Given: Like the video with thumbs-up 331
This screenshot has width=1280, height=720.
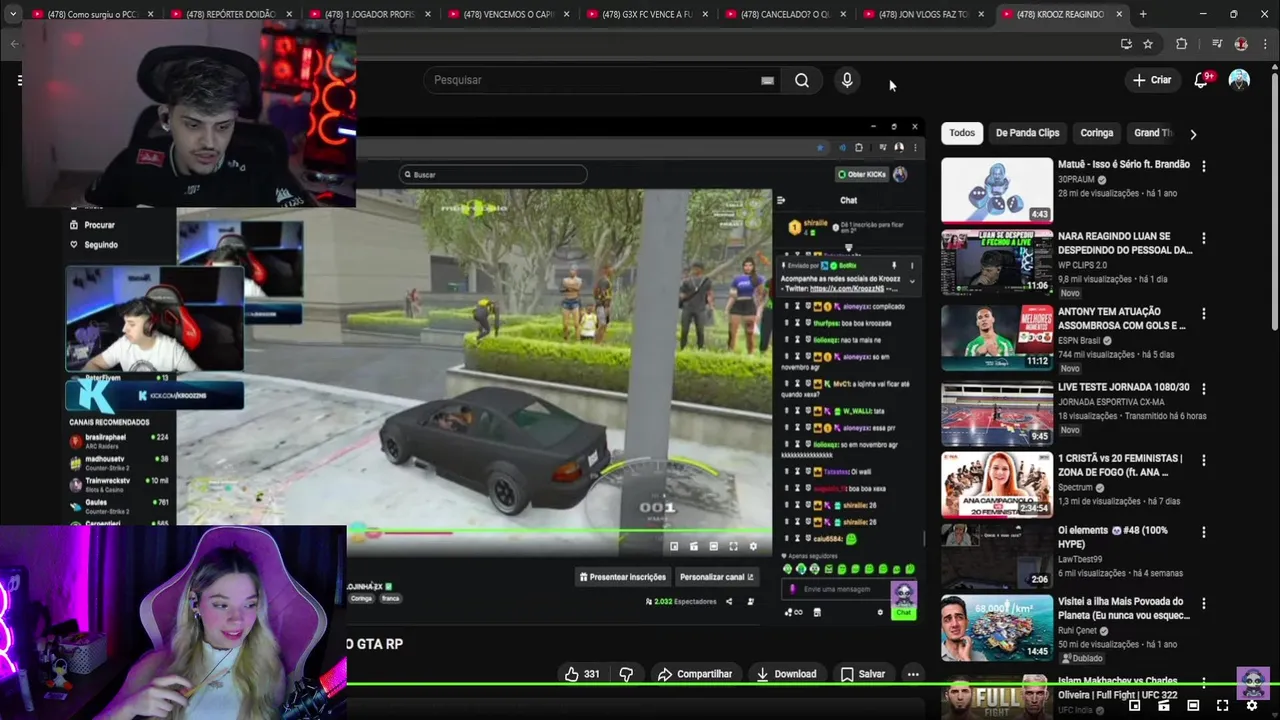Looking at the screenshot, I should tap(582, 674).
